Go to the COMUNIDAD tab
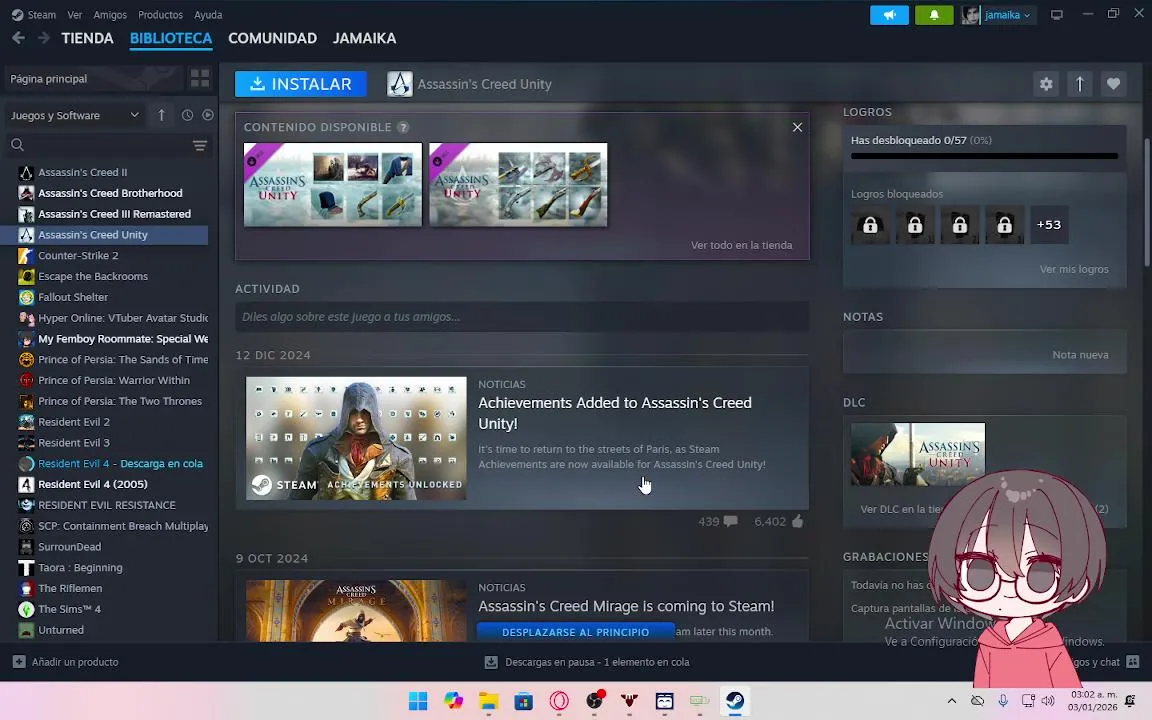 (x=273, y=38)
